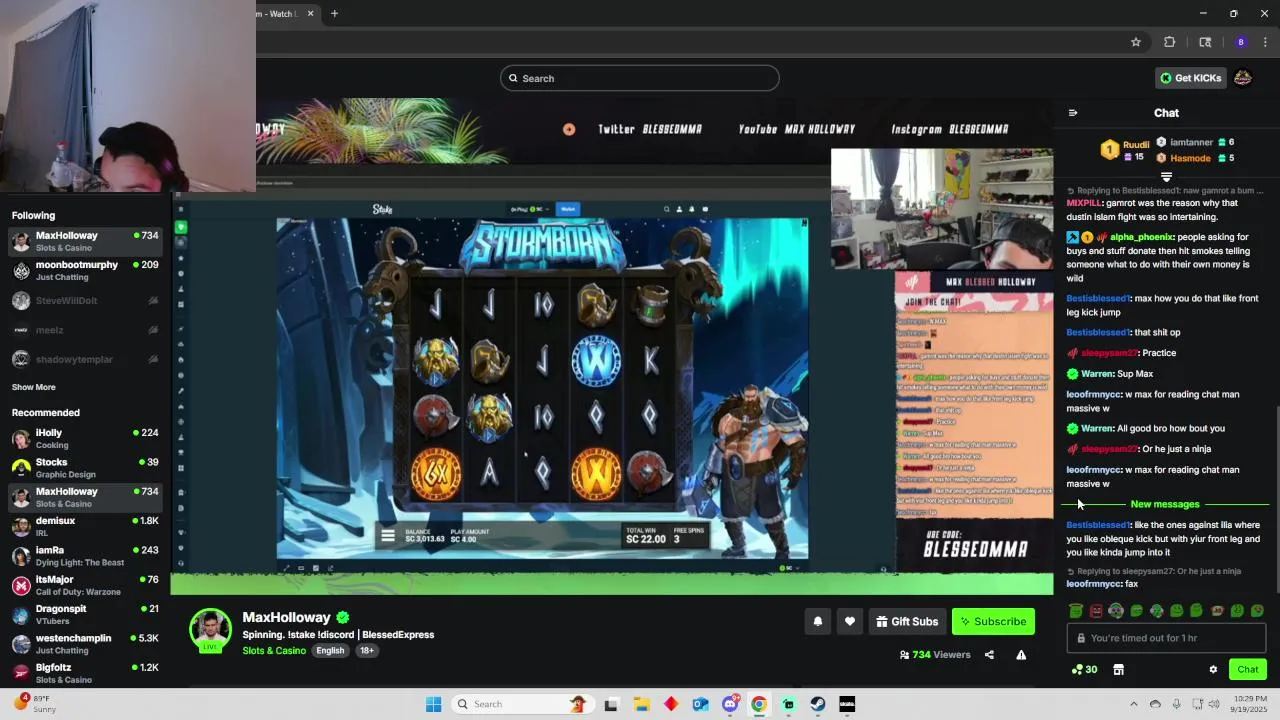Image resolution: width=1280 pixels, height=720 pixels.
Task: Click the 18+ tag
Action: click(367, 651)
